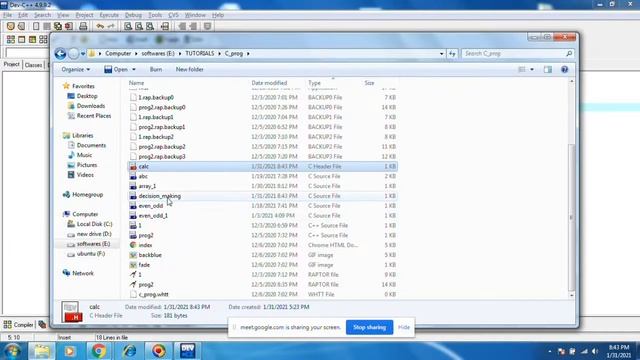Click the RAPTOR icon of prog2 RAPTOR file
Image resolution: width=640 pixels, height=360 pixels.
(133, 284)
